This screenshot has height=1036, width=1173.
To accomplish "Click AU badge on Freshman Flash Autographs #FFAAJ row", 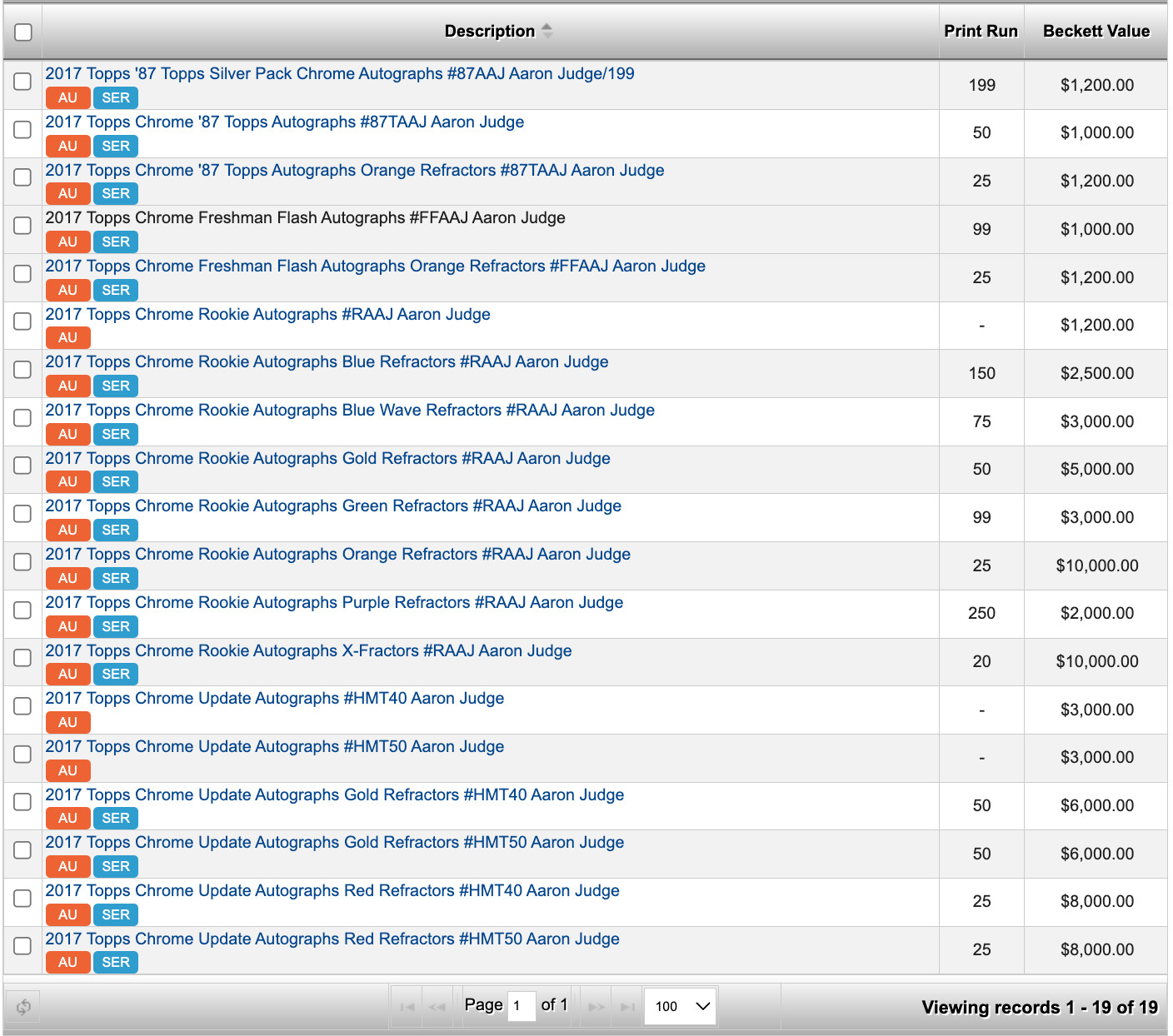I will tap(67, 242).
